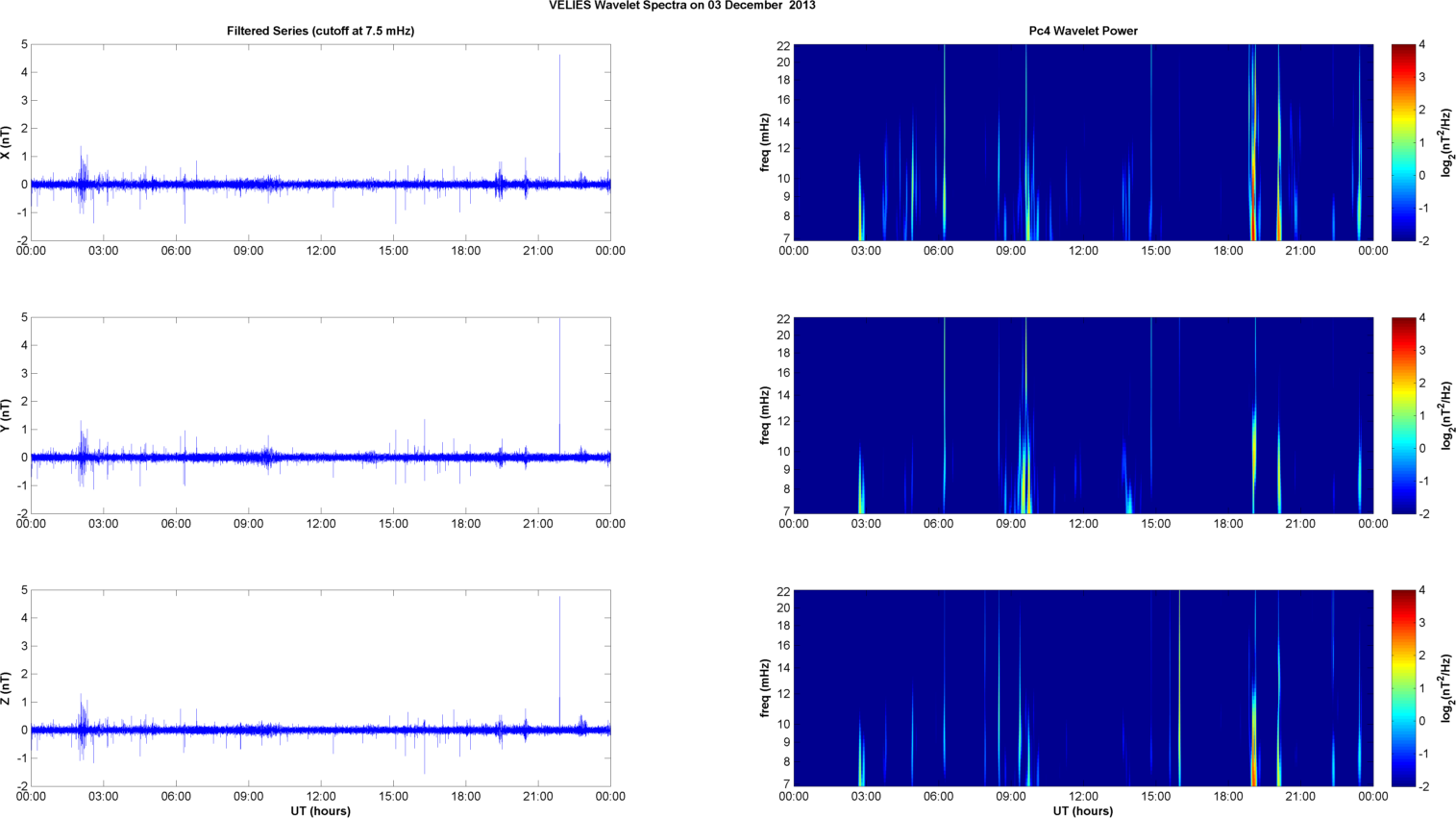1456x818 pixels.
Task: Click UT (hours) label under bottom spectrogram
Action: pyautogui.click(x=1082, y=810)
